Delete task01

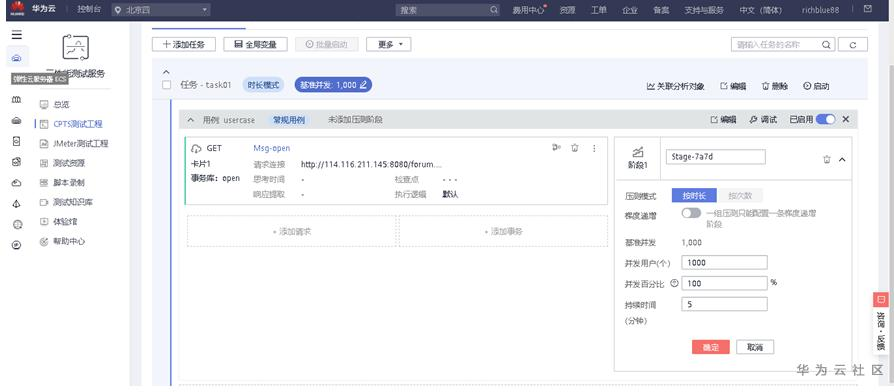point(775,86)
